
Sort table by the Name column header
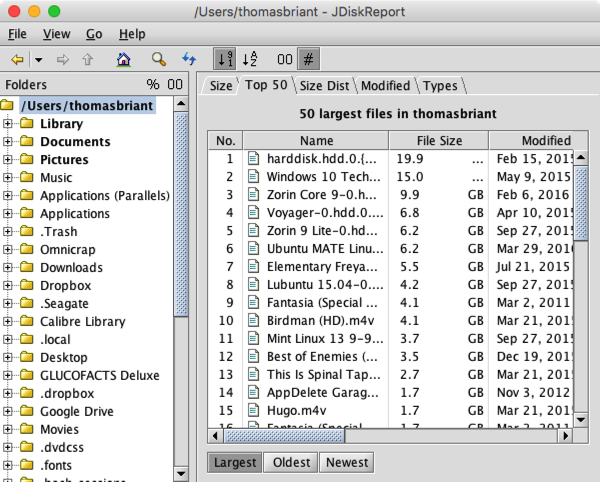[316, 140]
